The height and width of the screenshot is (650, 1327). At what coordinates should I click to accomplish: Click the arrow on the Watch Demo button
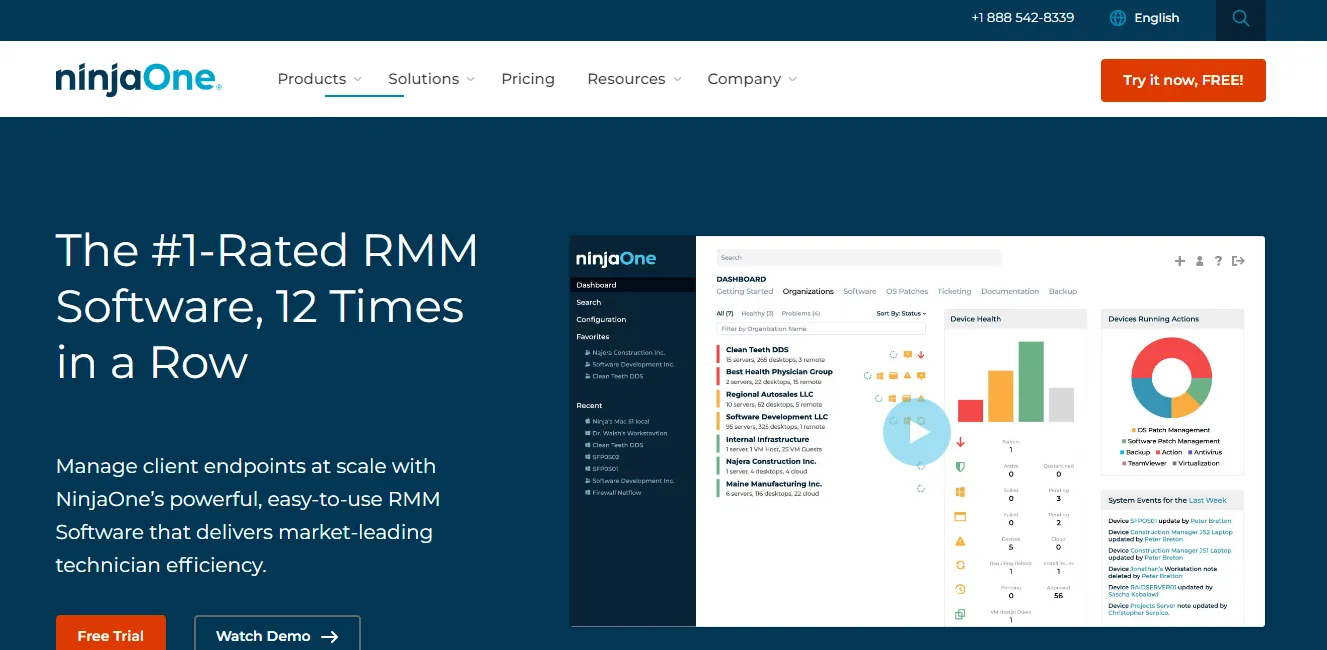coord(329,636)
